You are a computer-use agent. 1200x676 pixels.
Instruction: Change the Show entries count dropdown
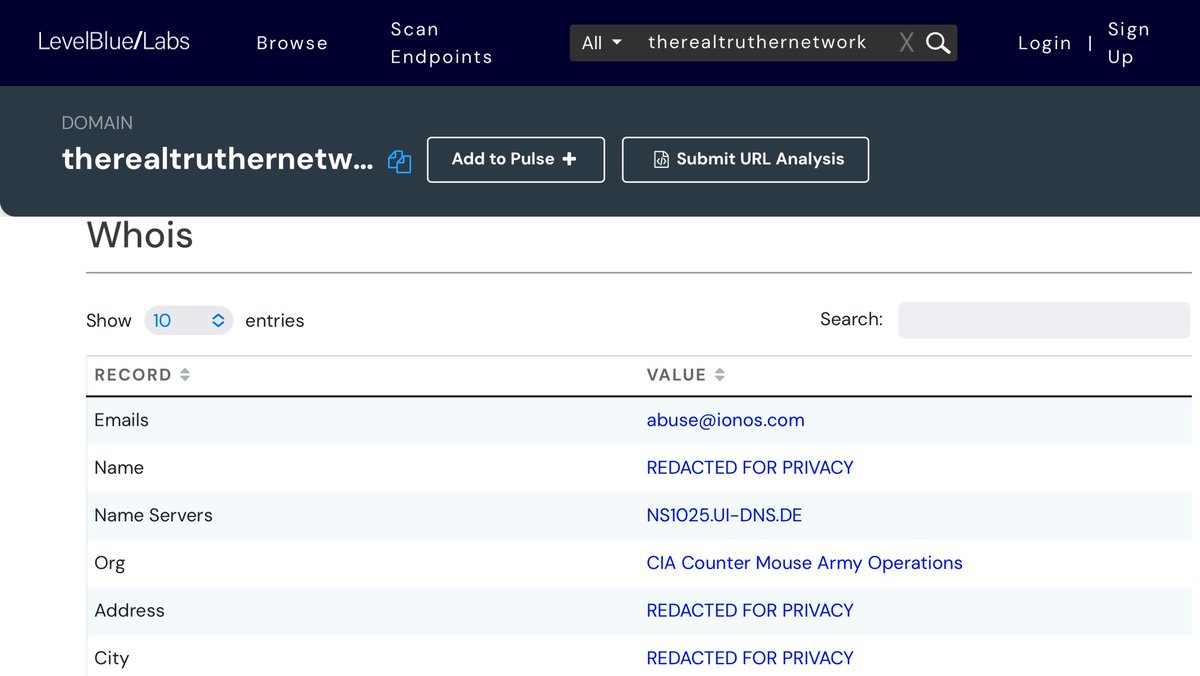188,320
